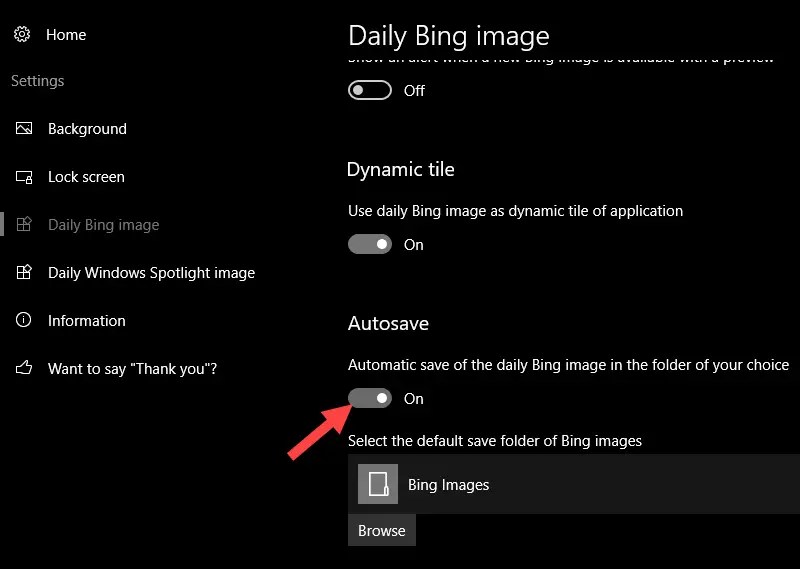Click the Bing Images folder entry

574,484
